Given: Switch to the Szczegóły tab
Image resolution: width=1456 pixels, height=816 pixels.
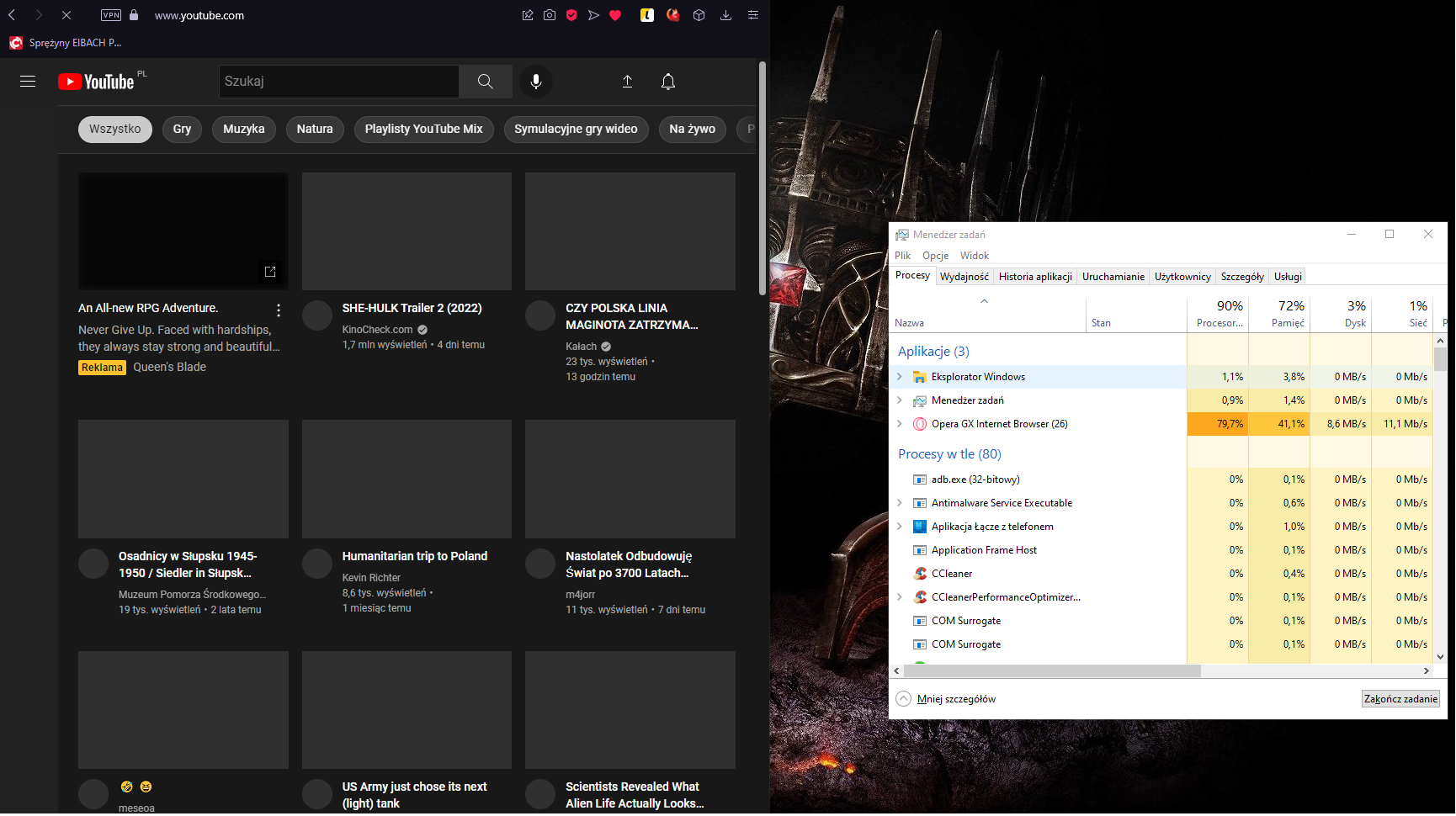Looking at the screenshot, I should 1243,277.
